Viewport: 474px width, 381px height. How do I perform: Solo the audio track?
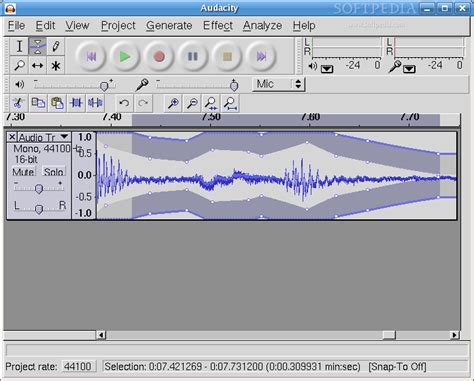coord(53,172)
